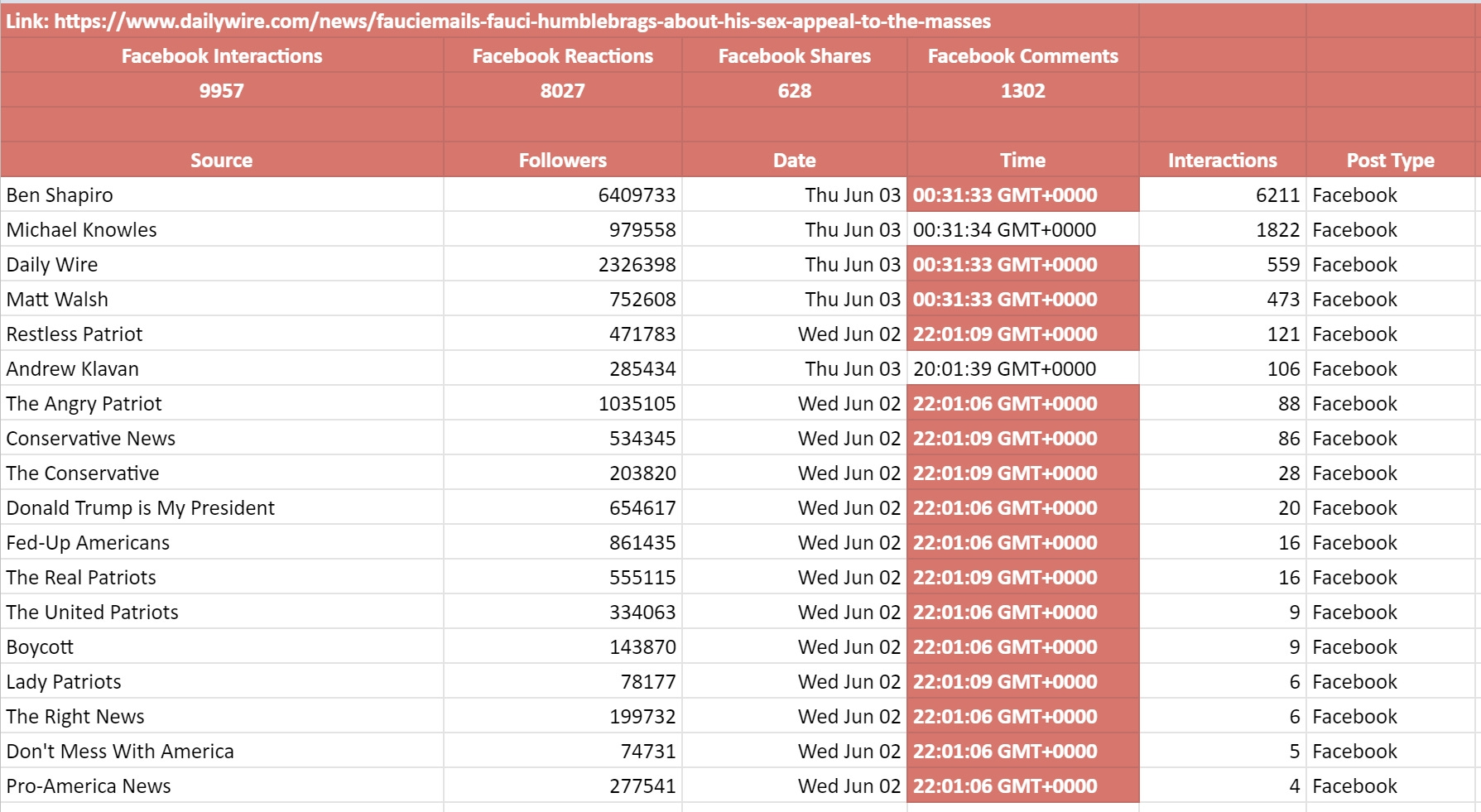Select the Facebook Reactions header cell

pyautogui.click(x=563, y=55)
